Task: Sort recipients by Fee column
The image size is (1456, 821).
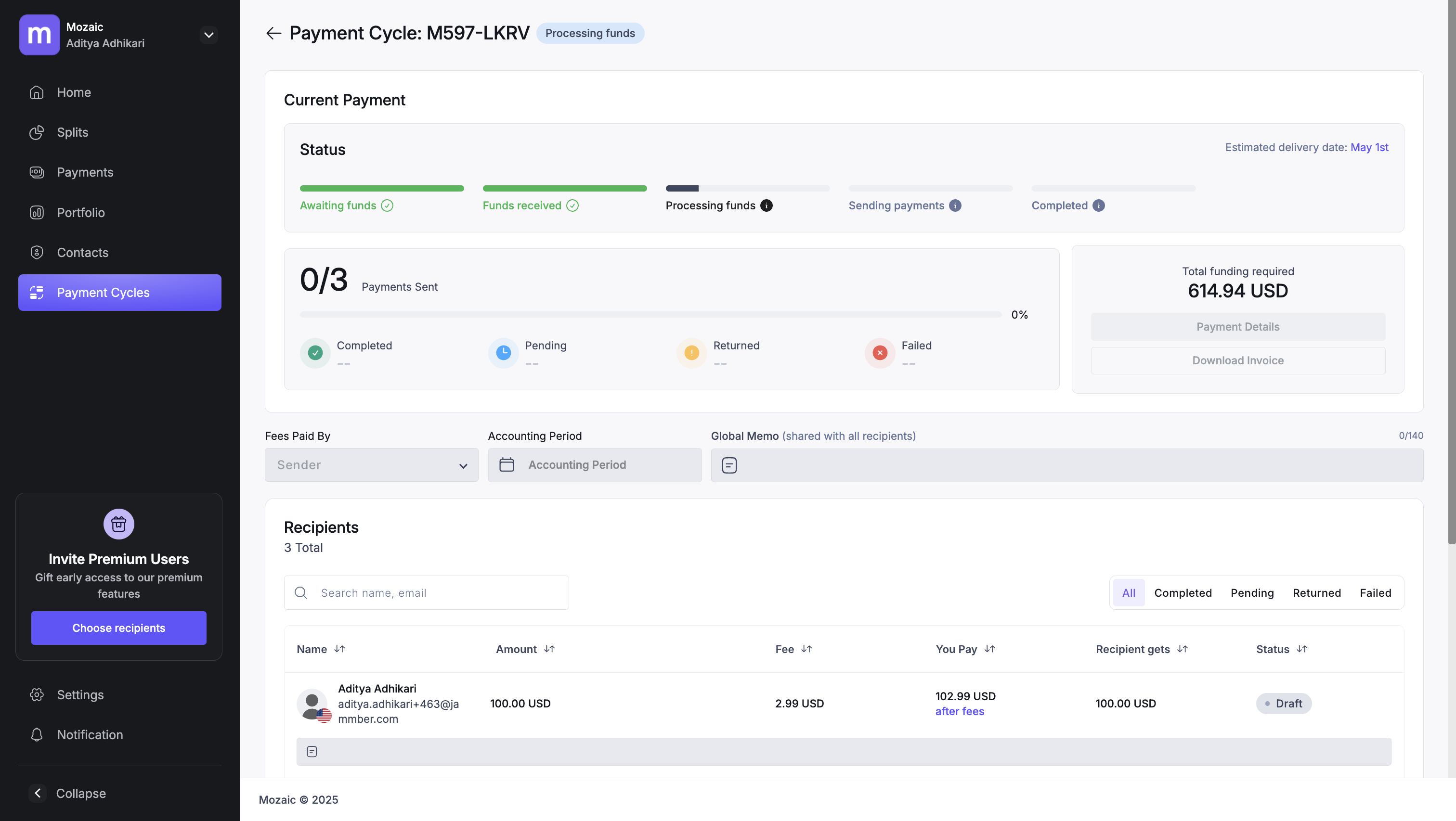Action: point(806,649)
